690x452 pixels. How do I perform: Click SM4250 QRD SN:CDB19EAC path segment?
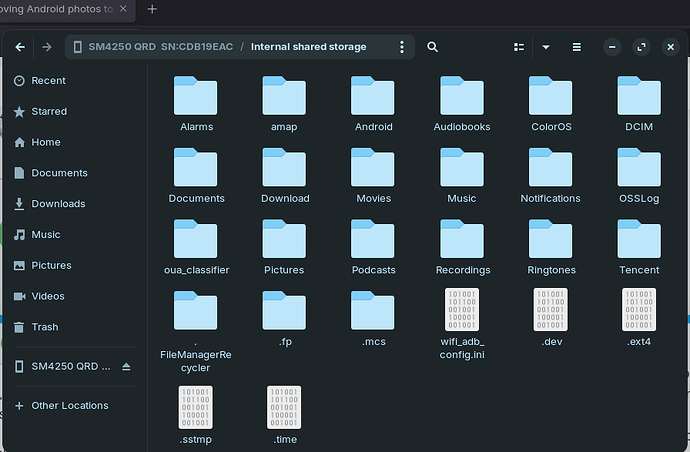point(161,47)
